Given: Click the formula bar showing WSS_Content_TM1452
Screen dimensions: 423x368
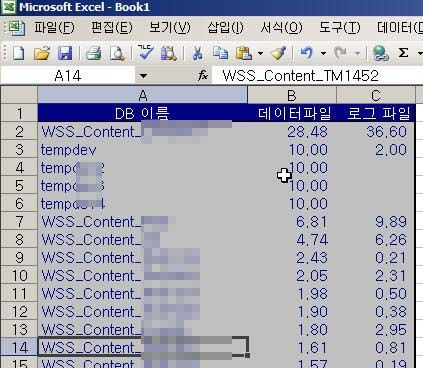Looking at the screenshot, I should 317,76.
